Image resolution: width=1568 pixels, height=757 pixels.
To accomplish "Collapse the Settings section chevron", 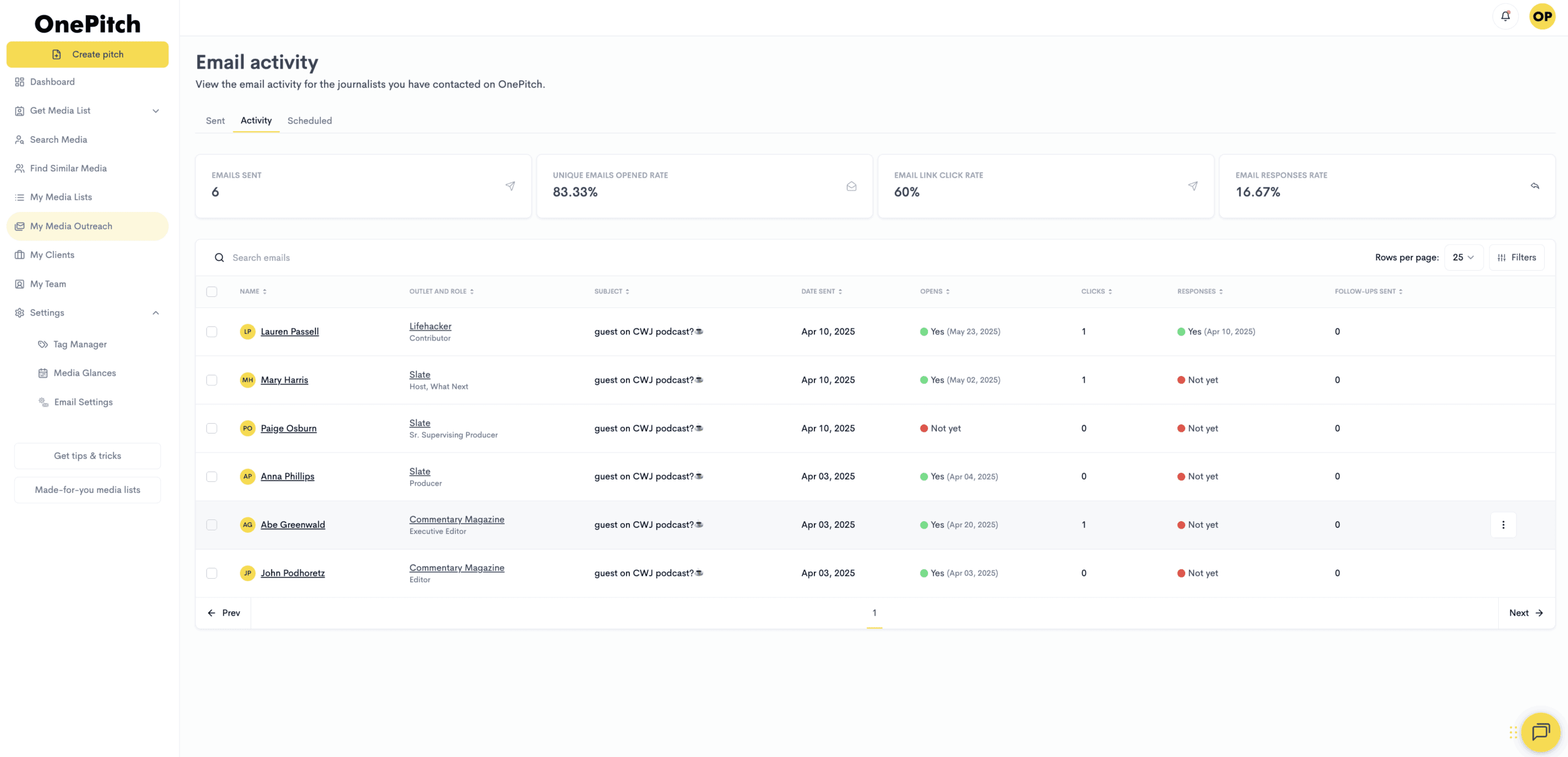I will pos(156,313).
